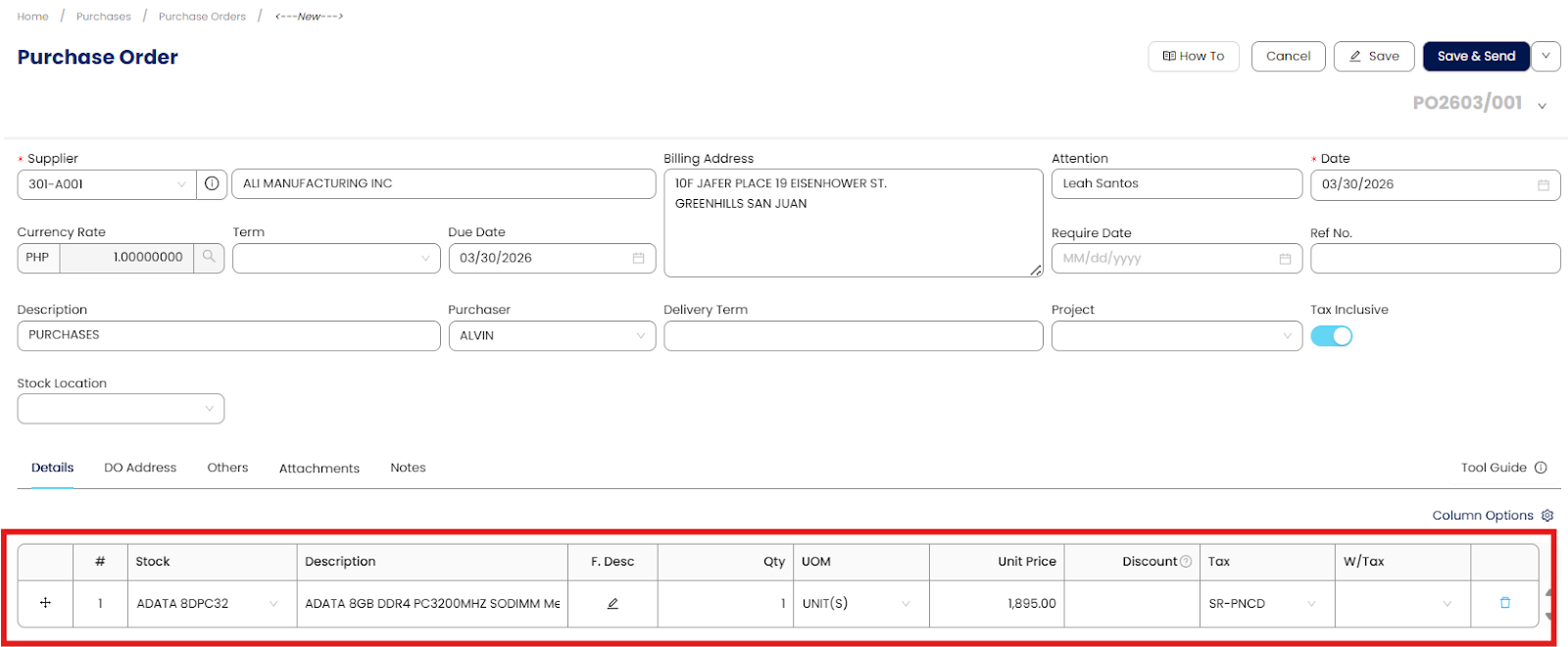Open the Stock Location dropdown
The width and height of the screenshot is (1568, 647).
click(x=121, y=409)
